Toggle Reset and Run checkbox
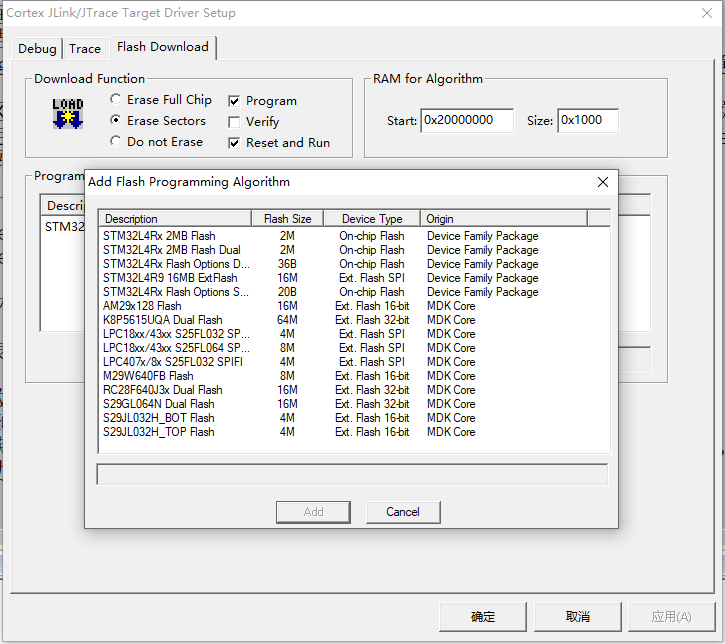Viewport: 725px width, 644px height. point(279,143)
